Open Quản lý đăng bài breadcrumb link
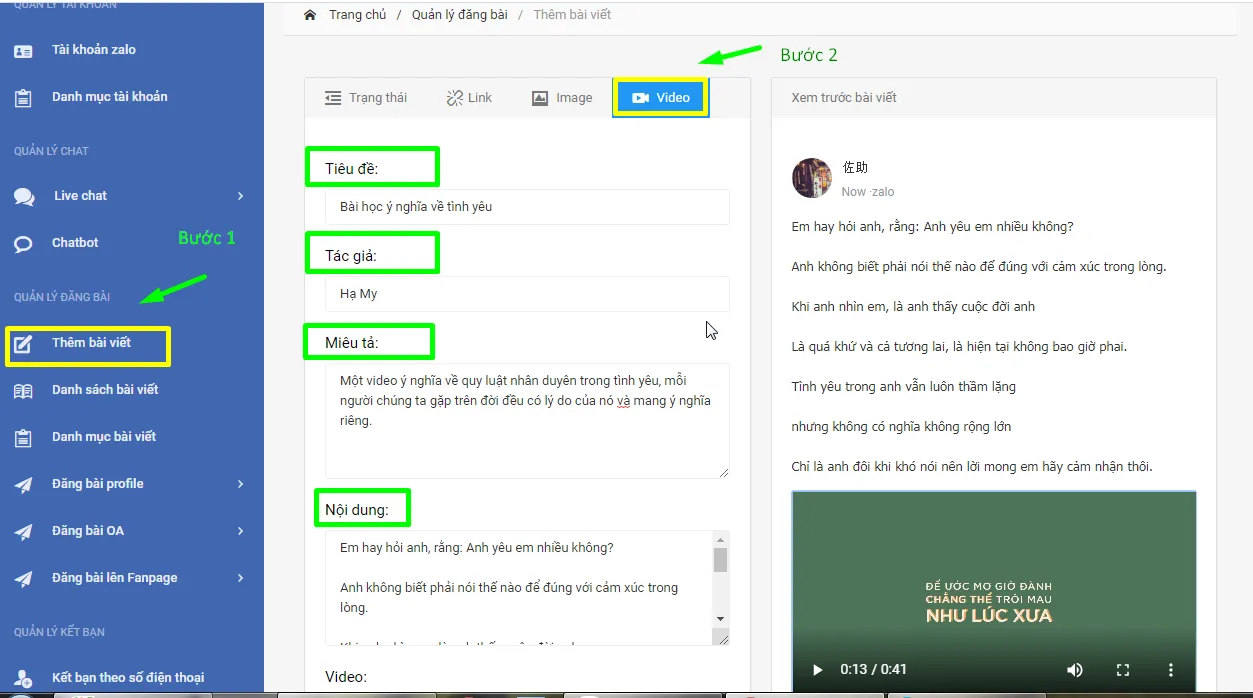Image resolution: width=1253 pixels, height=698 pixels. 459,15
